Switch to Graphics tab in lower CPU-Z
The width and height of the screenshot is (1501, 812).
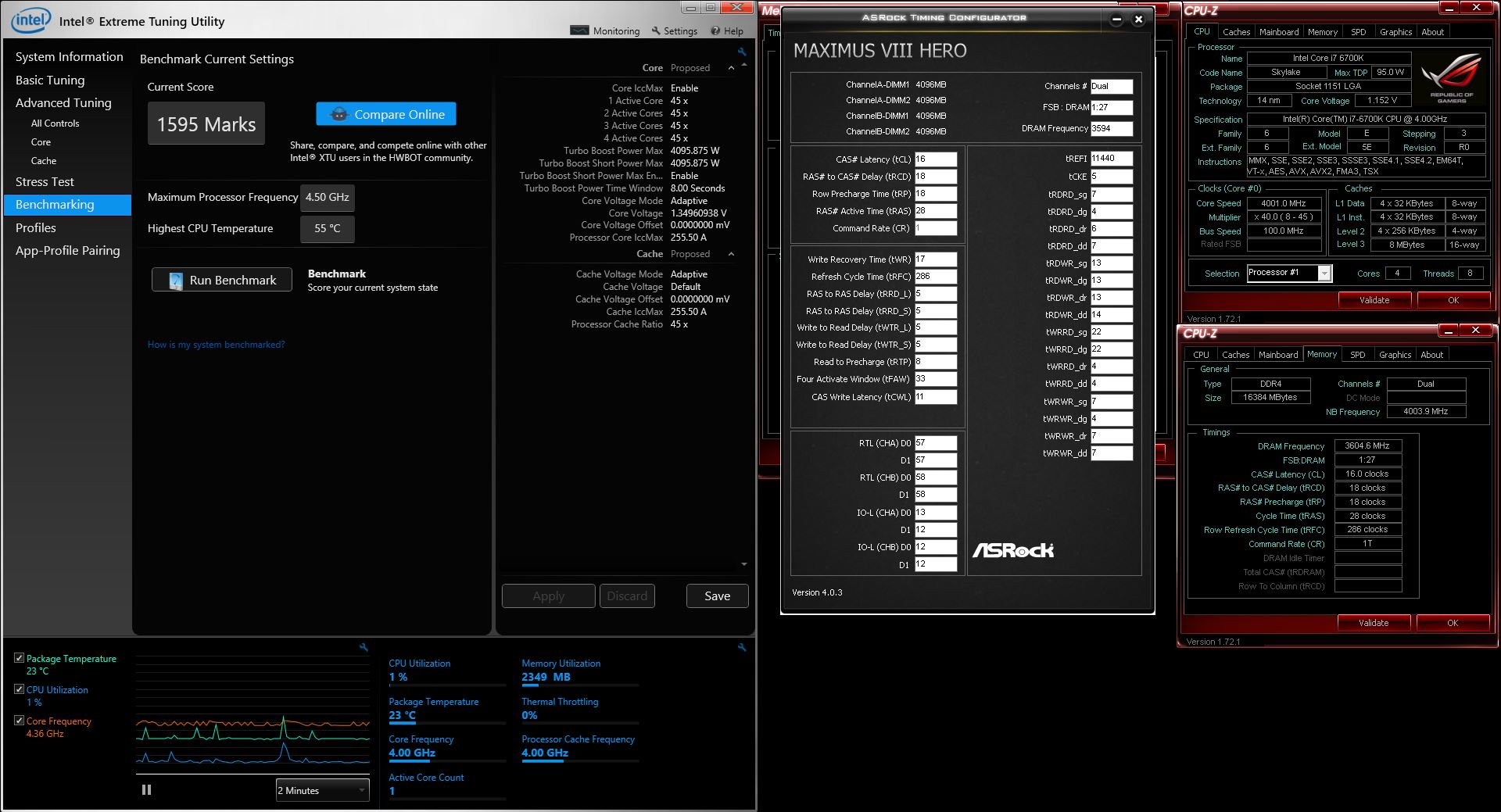tap(1395, 355)
